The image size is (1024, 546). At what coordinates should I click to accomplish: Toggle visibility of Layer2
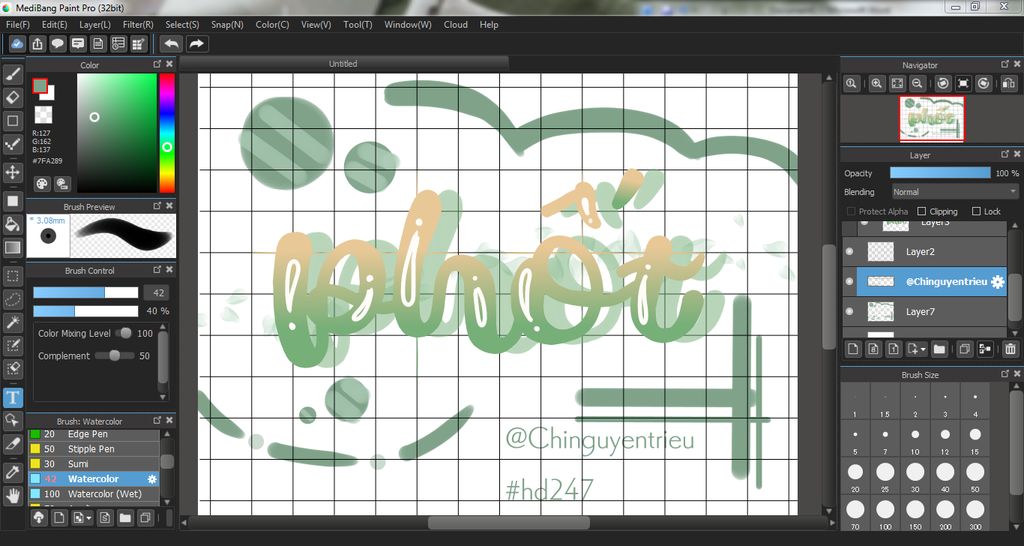click(x=850, y=251)
